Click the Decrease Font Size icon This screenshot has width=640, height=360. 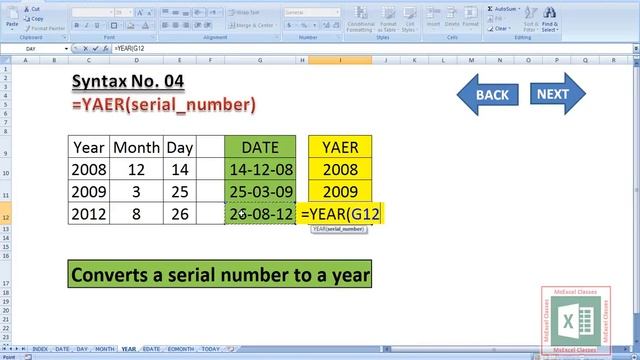[149, 13]
